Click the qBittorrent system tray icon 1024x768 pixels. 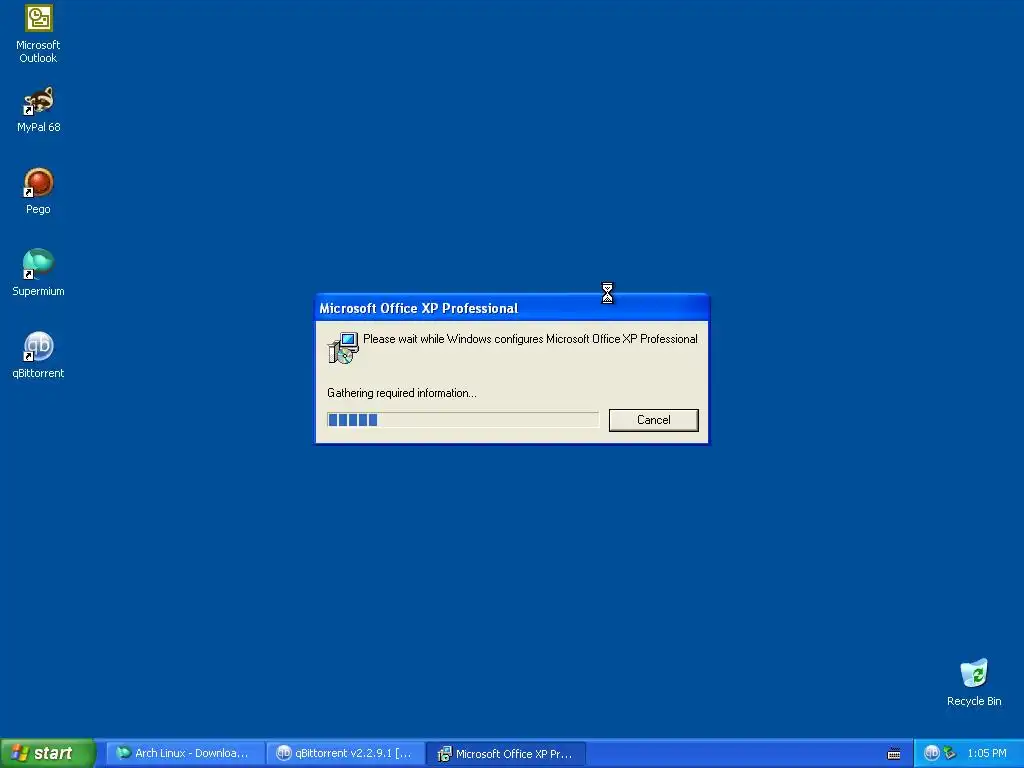point(931,753)
